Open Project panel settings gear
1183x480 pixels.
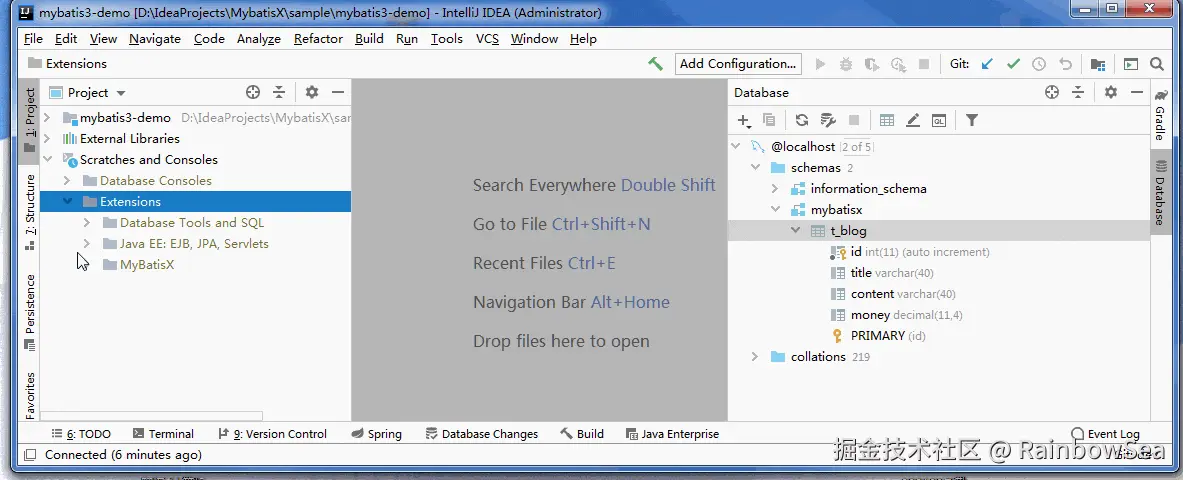312,92
